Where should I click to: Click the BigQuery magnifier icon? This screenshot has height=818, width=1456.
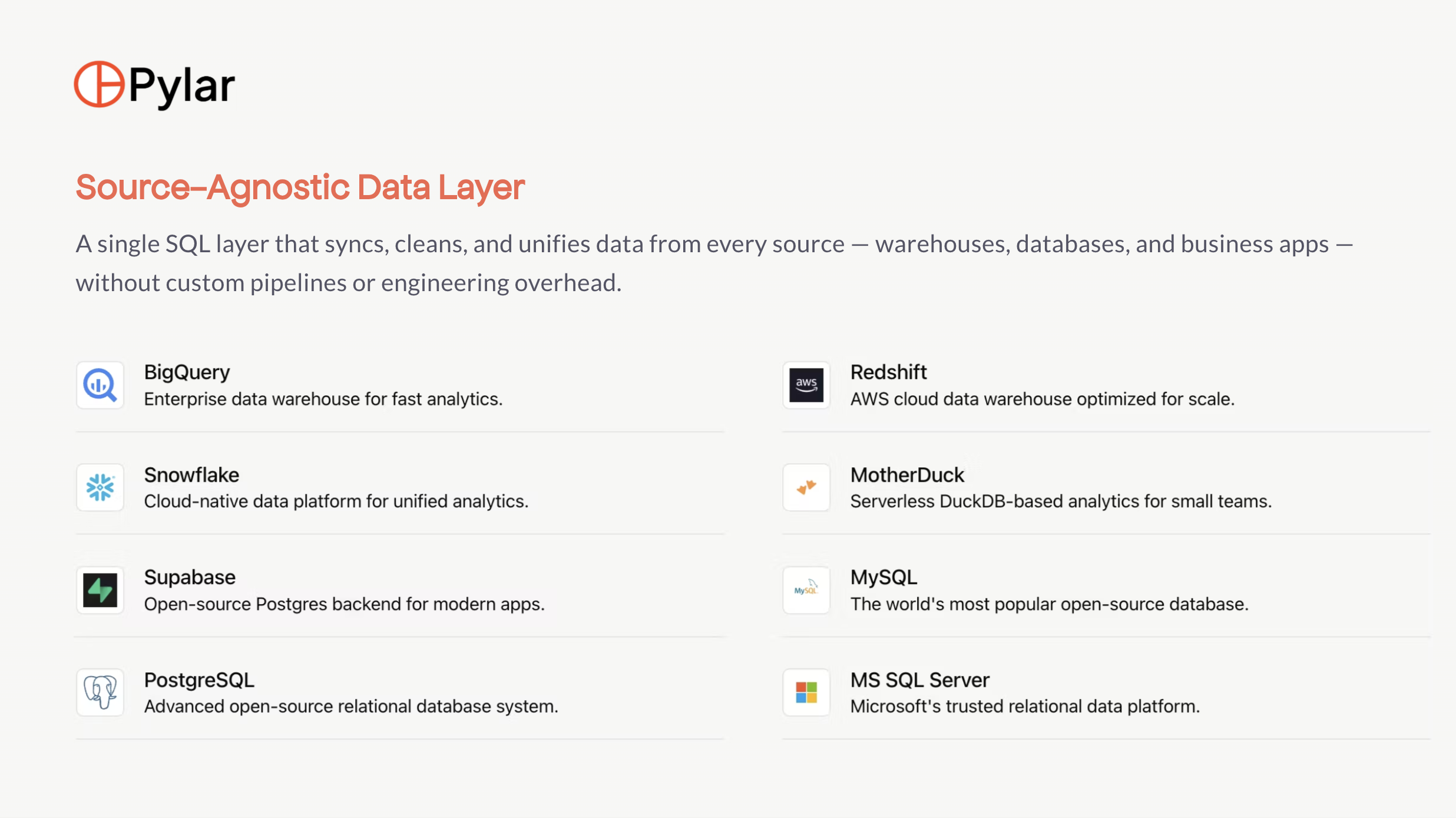[x=100, y=385]
